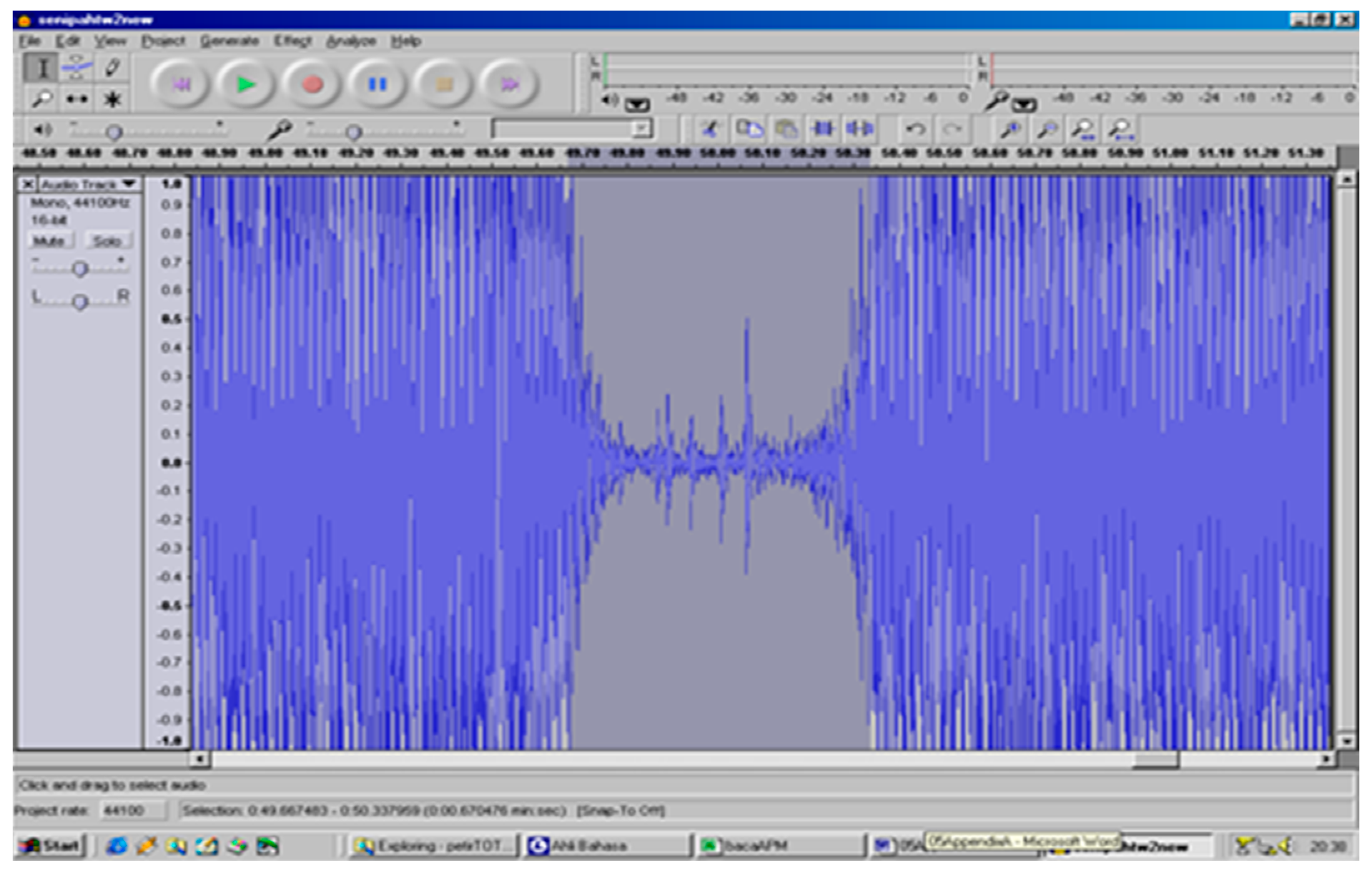The height and width of the screenshot is (874, 1372).
Task: Click the Zoom Out magnifier icon
Action: (x=1046, y=129)
